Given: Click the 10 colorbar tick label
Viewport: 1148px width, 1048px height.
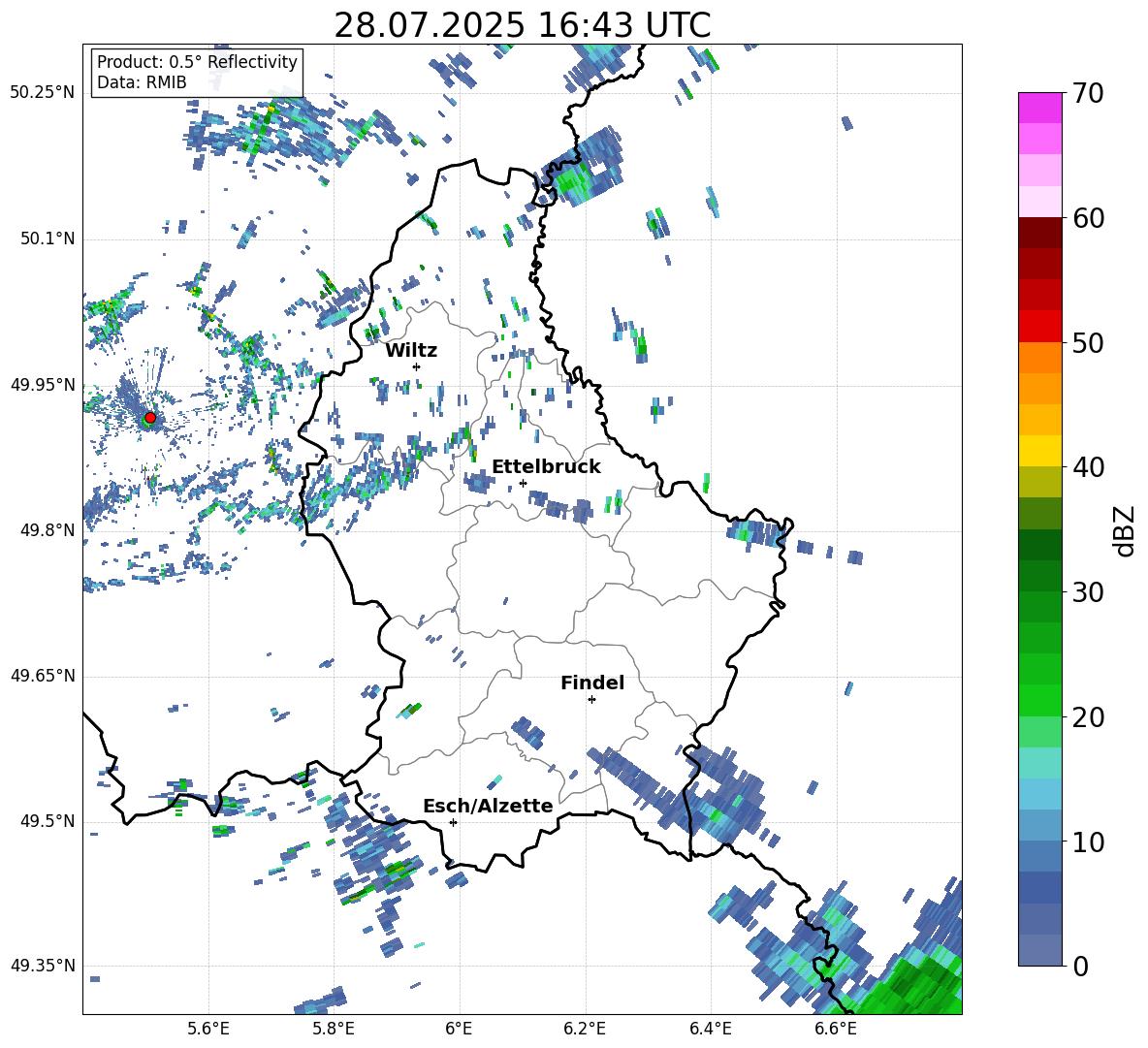Looking at the screenshot, I should (1088, 842).
